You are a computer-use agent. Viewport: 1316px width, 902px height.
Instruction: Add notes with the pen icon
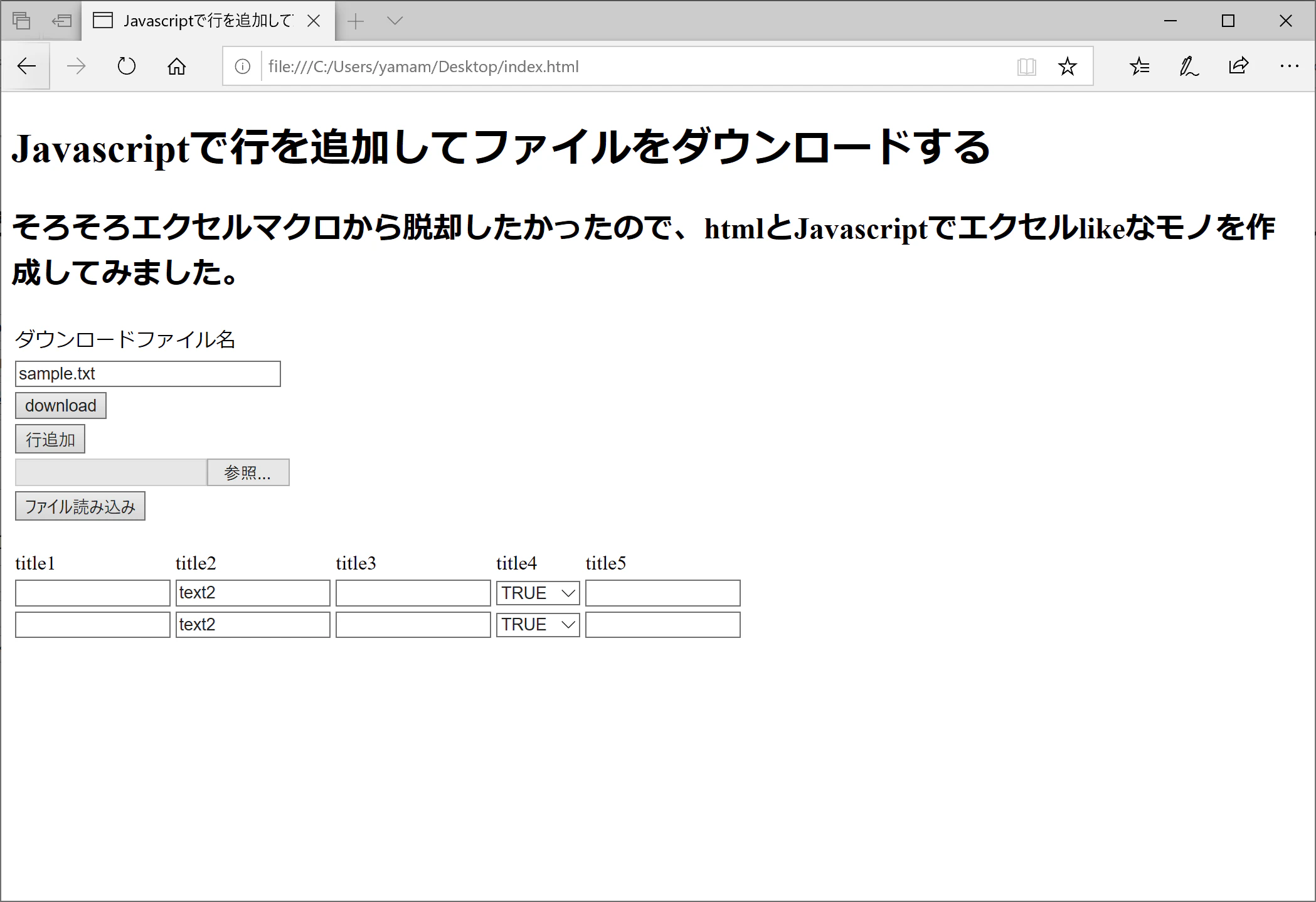(x=1189, y=66)
